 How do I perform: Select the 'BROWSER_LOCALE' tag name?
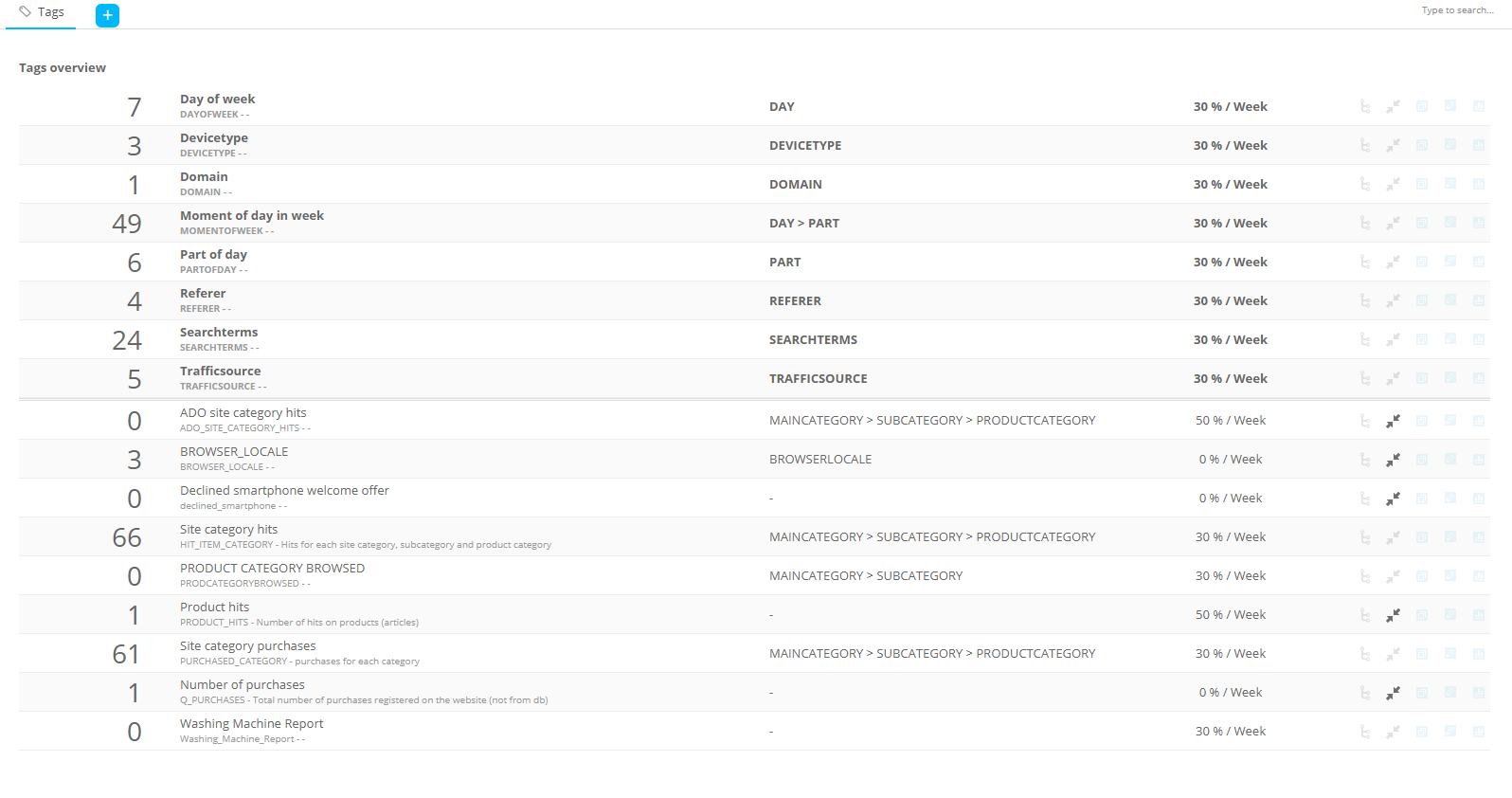(x=234, y=451)
